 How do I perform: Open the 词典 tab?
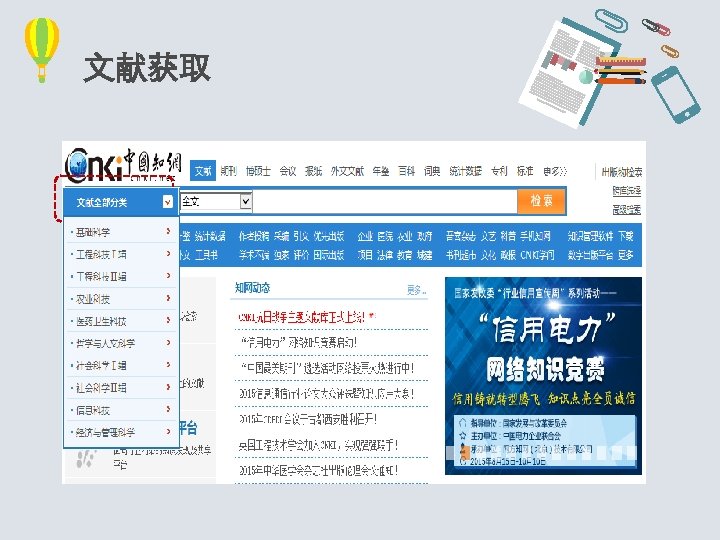[x=432, y=171]
